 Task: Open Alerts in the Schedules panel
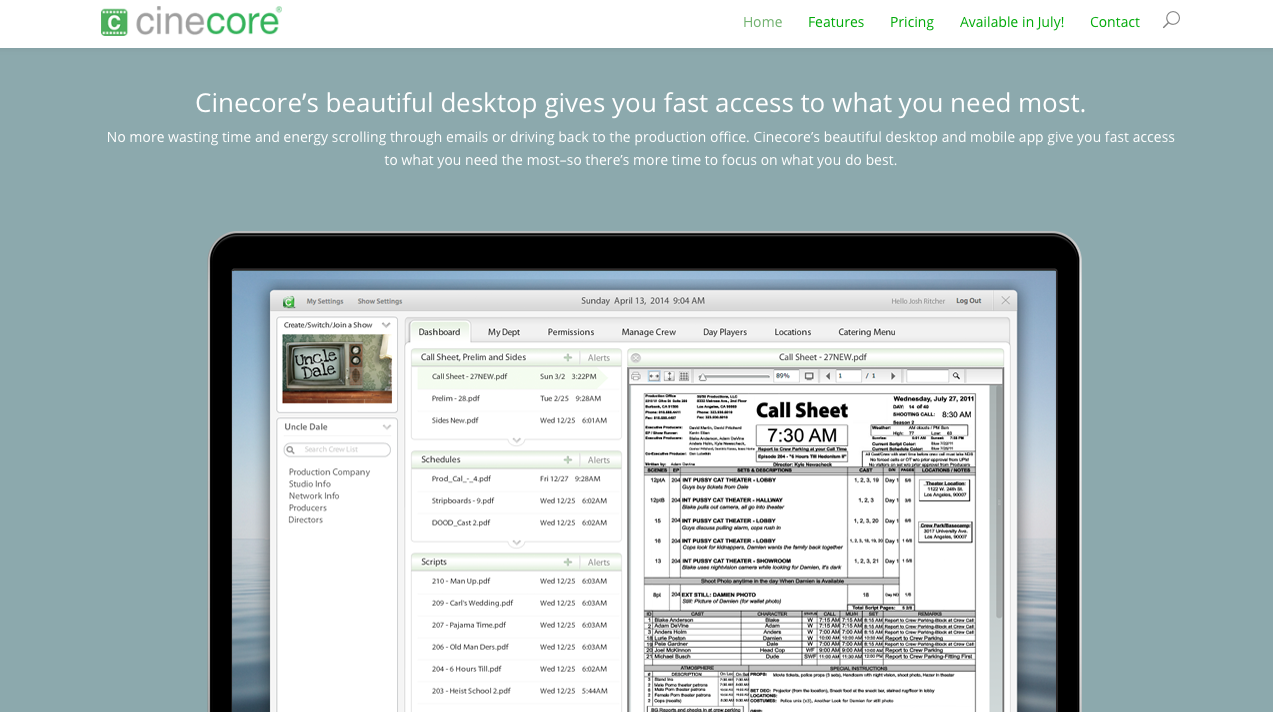click(599, 460)
